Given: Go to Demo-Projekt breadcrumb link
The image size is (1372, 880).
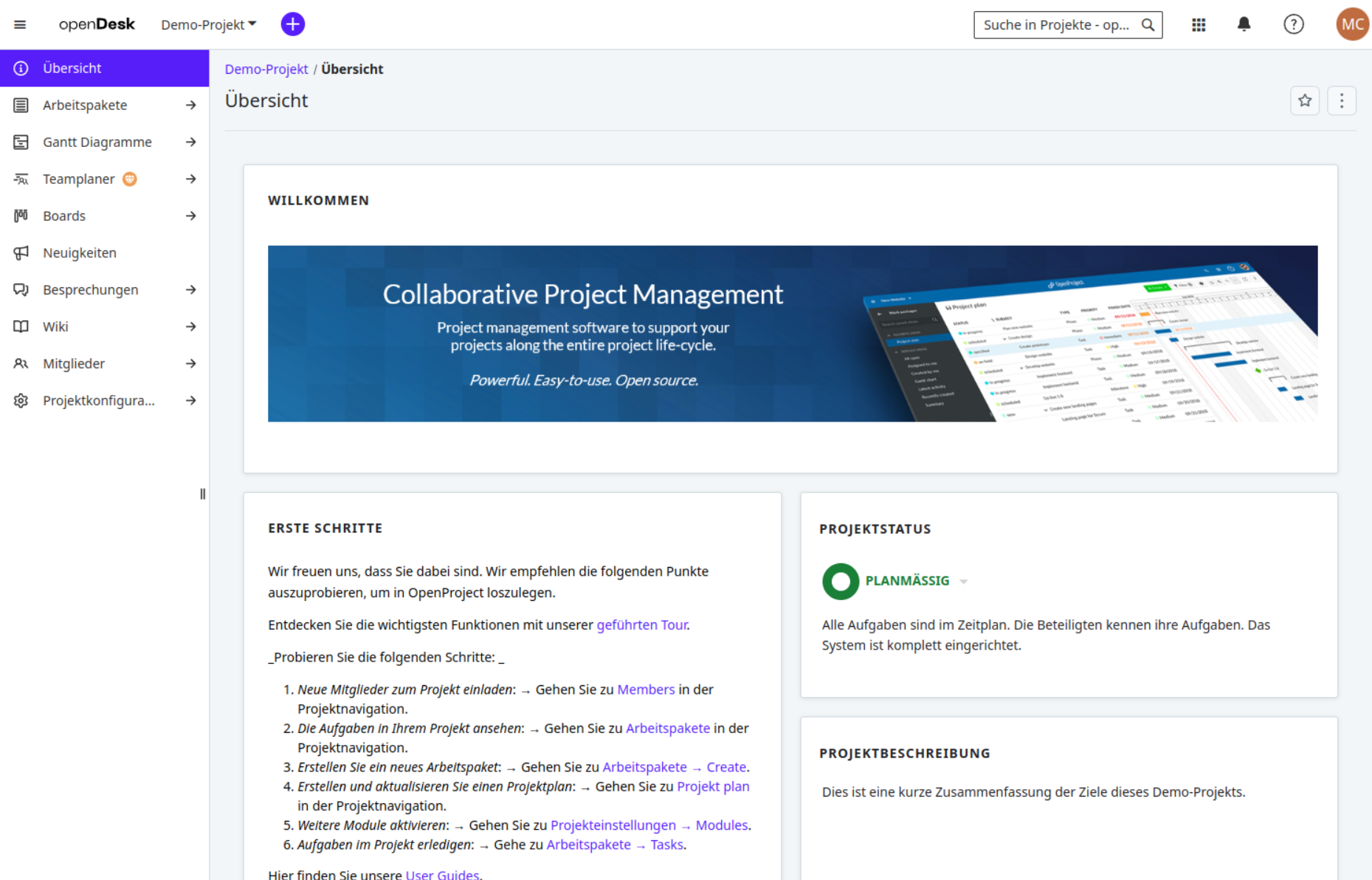Looking at the screenshot, I should pos(266,69).
